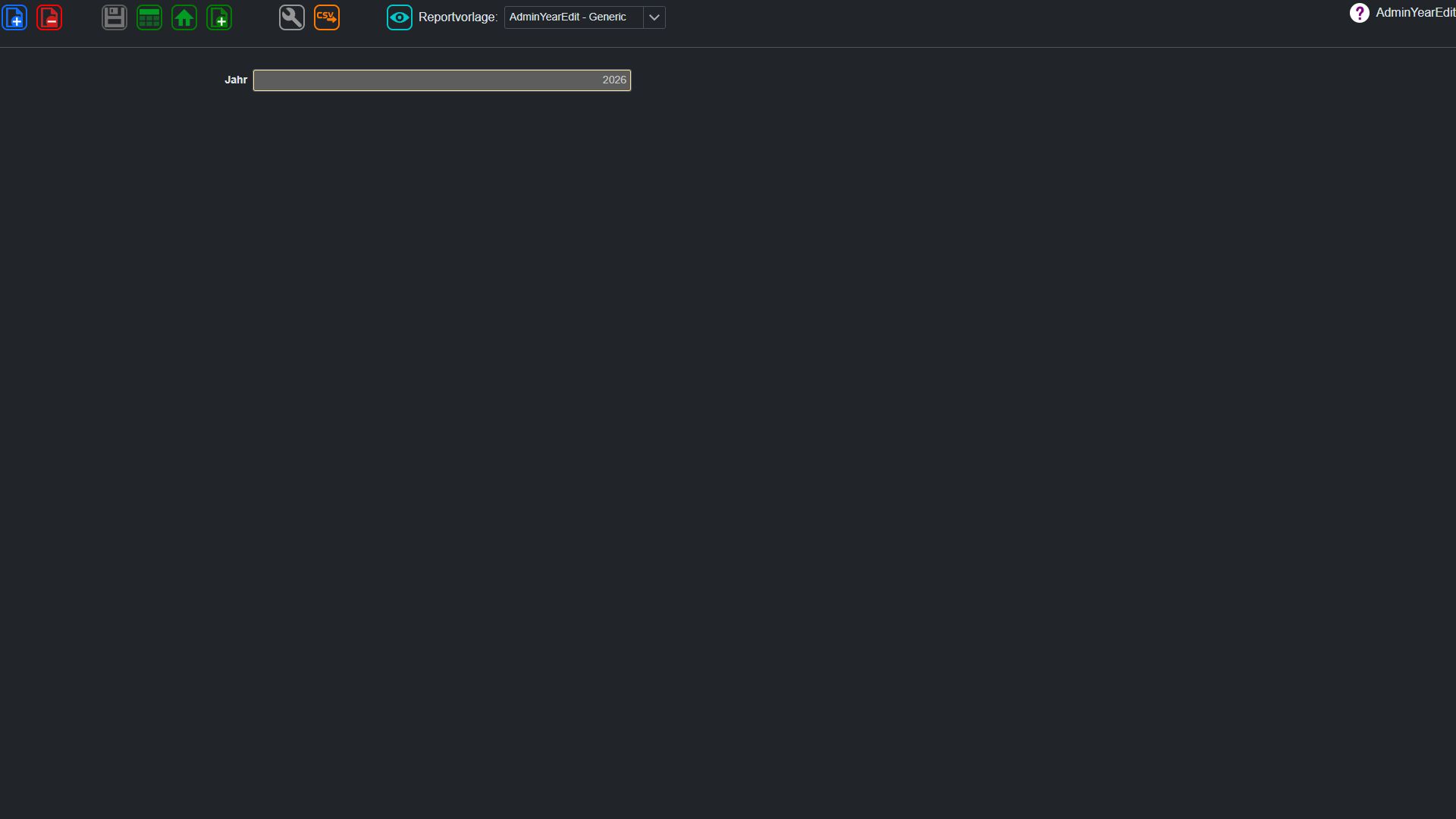Open the green table list view icon
The image size is (1456, 819).
(149, 17)
